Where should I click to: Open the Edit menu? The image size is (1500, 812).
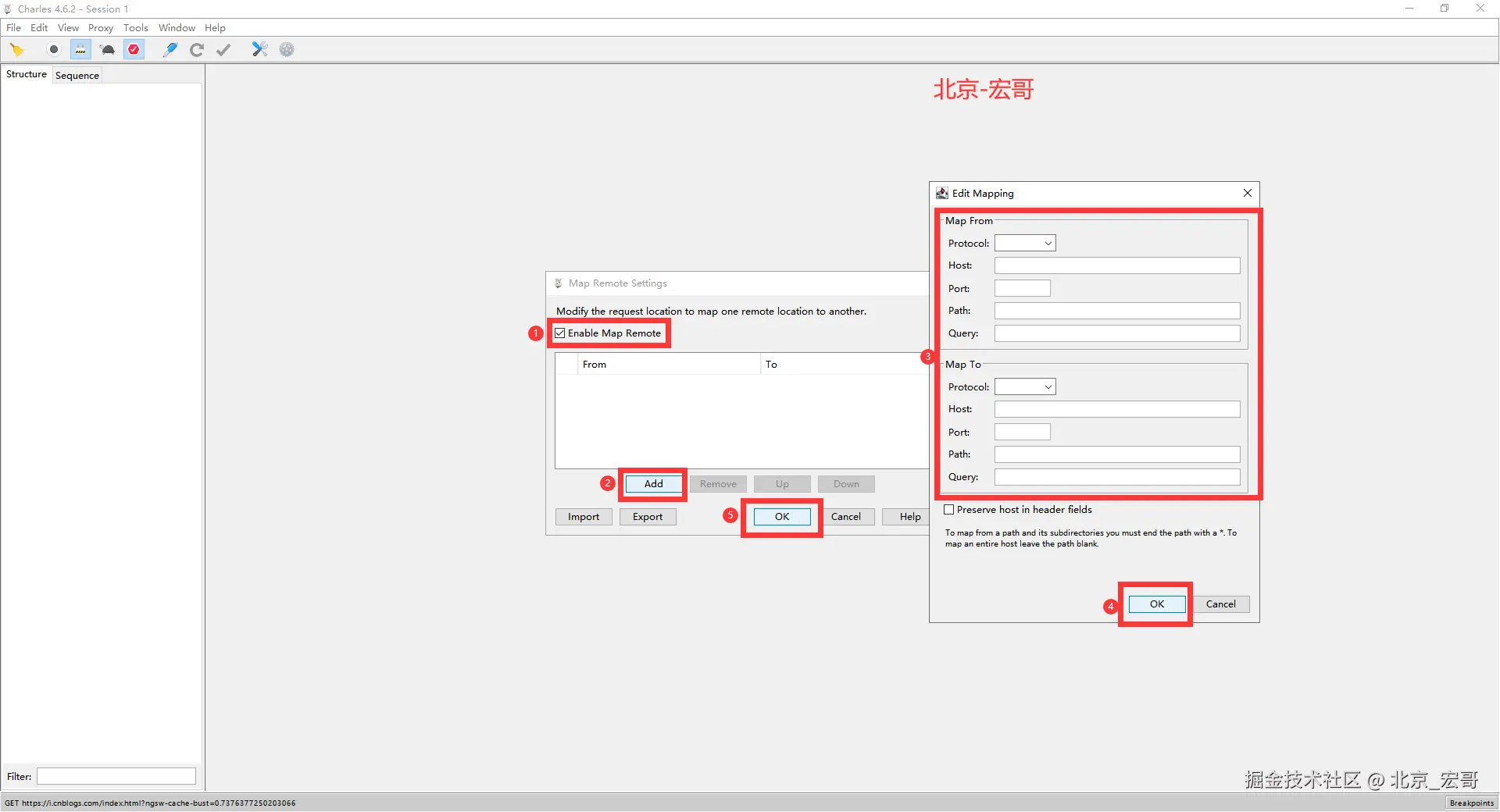(39, 28)
